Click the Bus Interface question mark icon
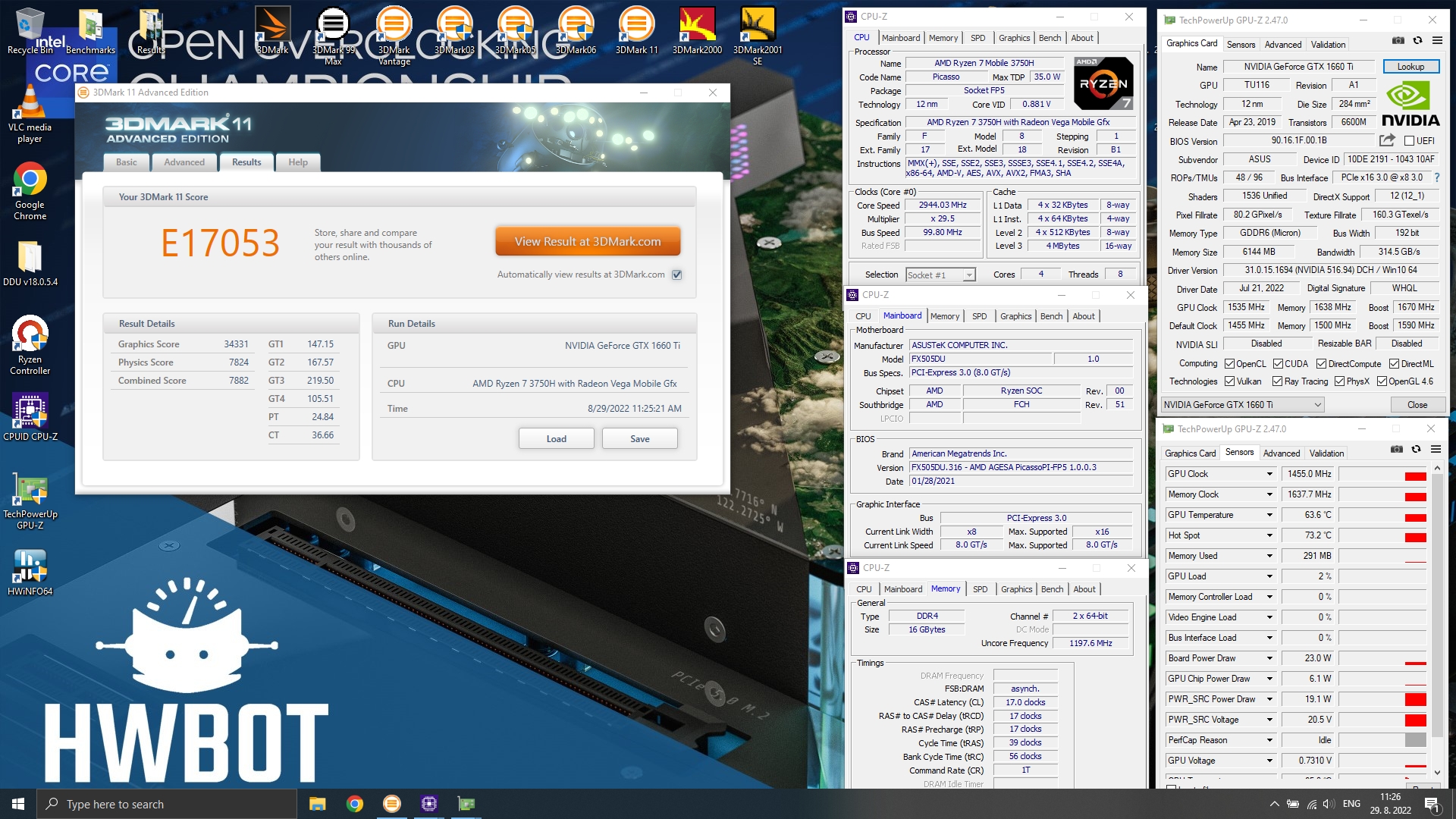The image size is (1456, 819). 1436,177
